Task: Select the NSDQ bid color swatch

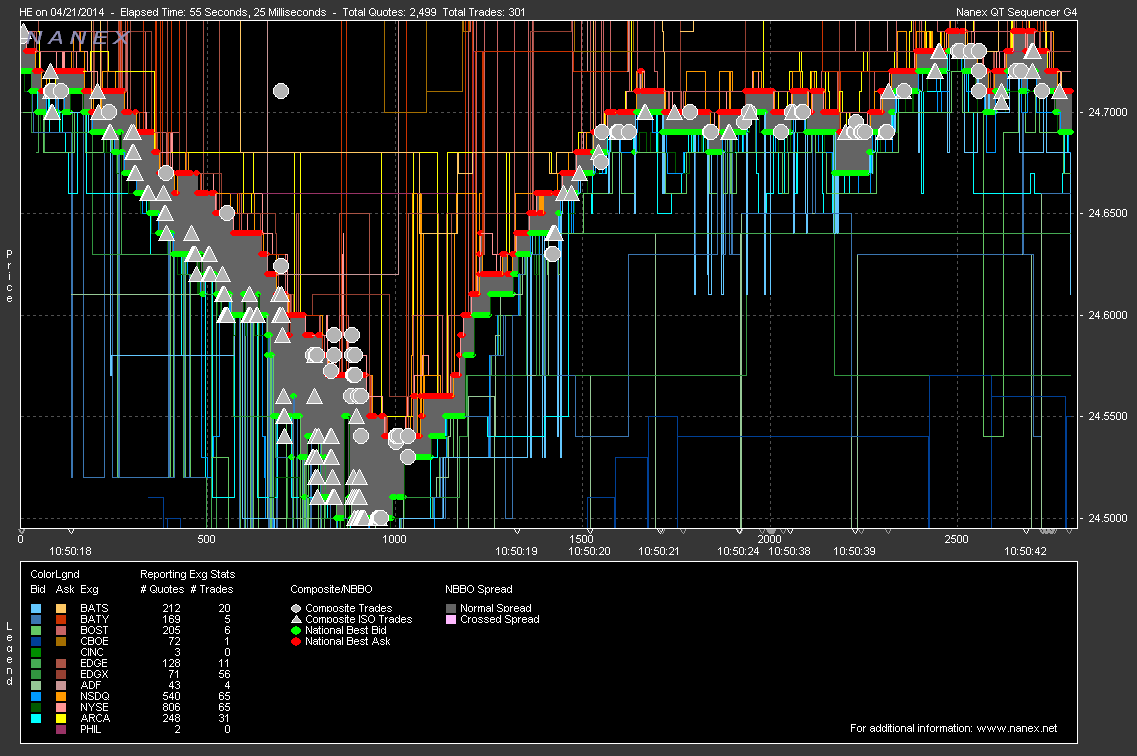Action: (x=36, y=697)
